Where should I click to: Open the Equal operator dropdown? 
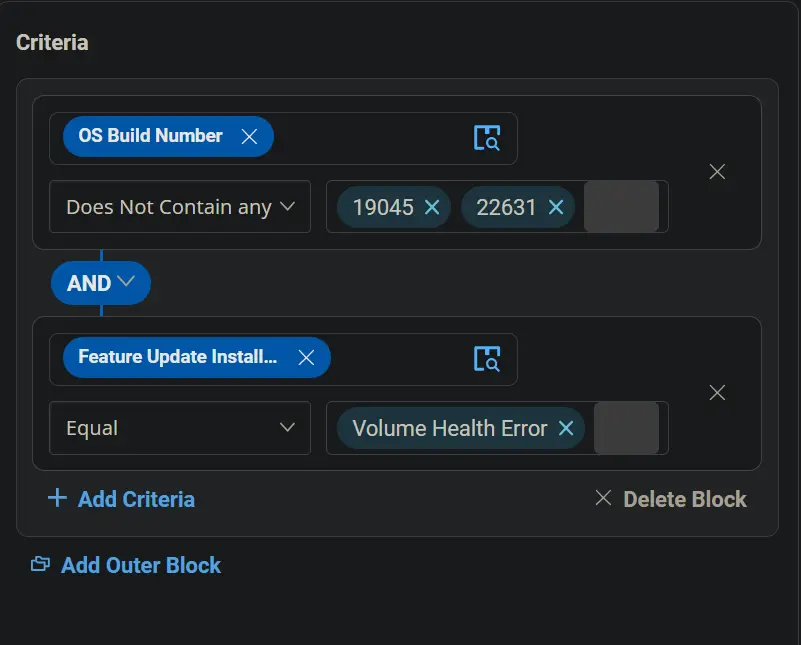coord(180,428)
